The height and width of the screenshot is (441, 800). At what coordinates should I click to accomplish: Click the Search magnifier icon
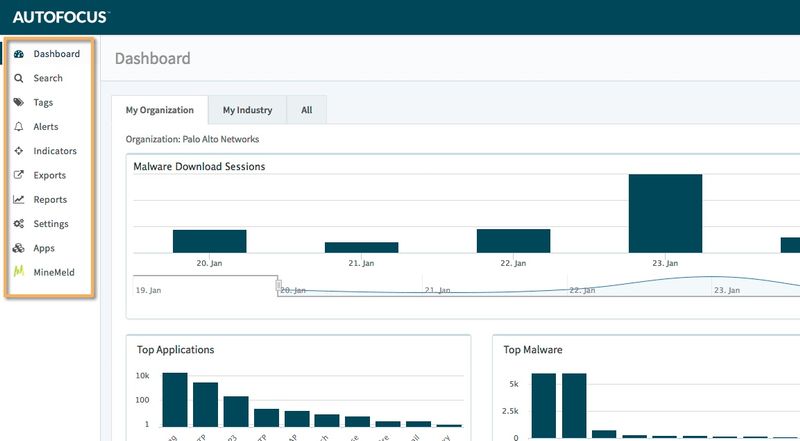[x=18, y=78]
